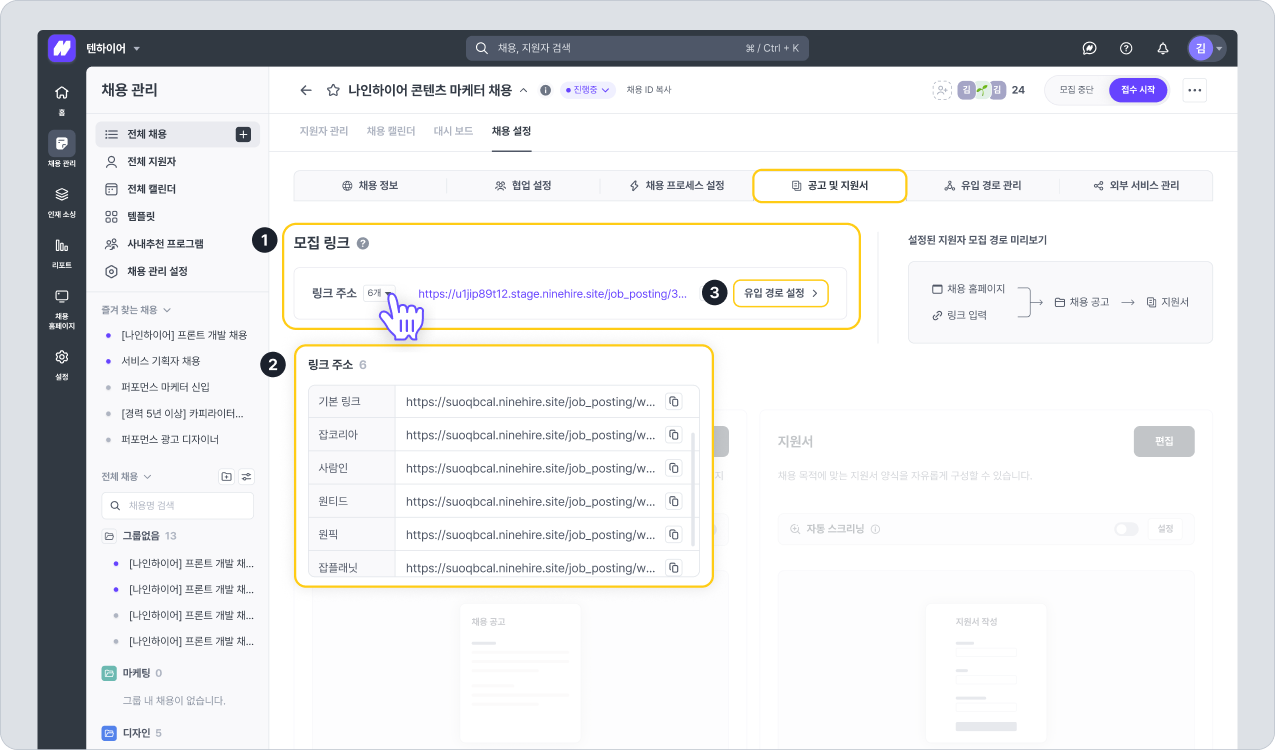Open 인재 소싱 in the left rail
The image size is (1275, 750).
click(x=62, y=200)
